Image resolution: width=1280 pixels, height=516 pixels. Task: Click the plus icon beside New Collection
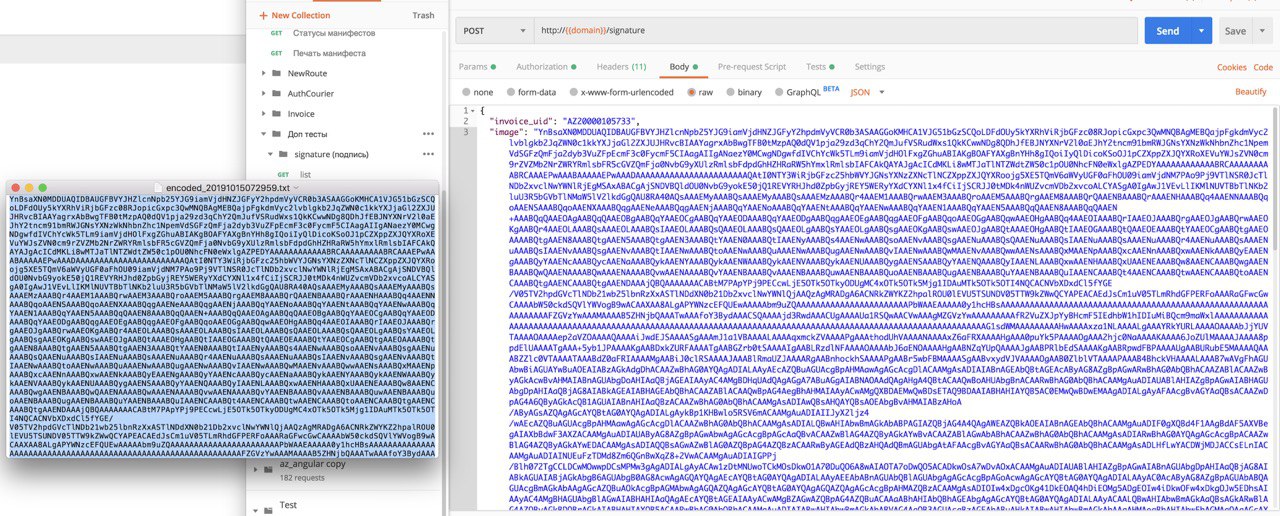(x=264, y=16)
